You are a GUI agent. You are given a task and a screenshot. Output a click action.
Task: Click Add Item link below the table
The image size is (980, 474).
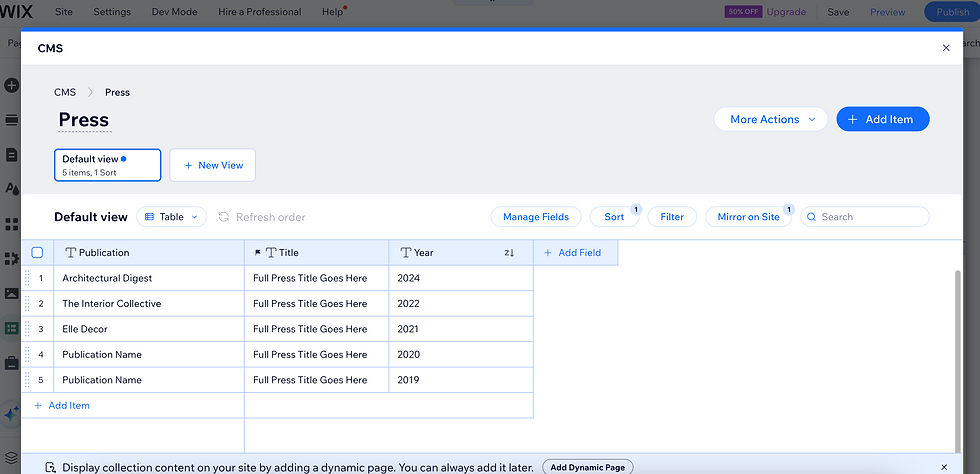pyautogui.click(x=62, y=405)
